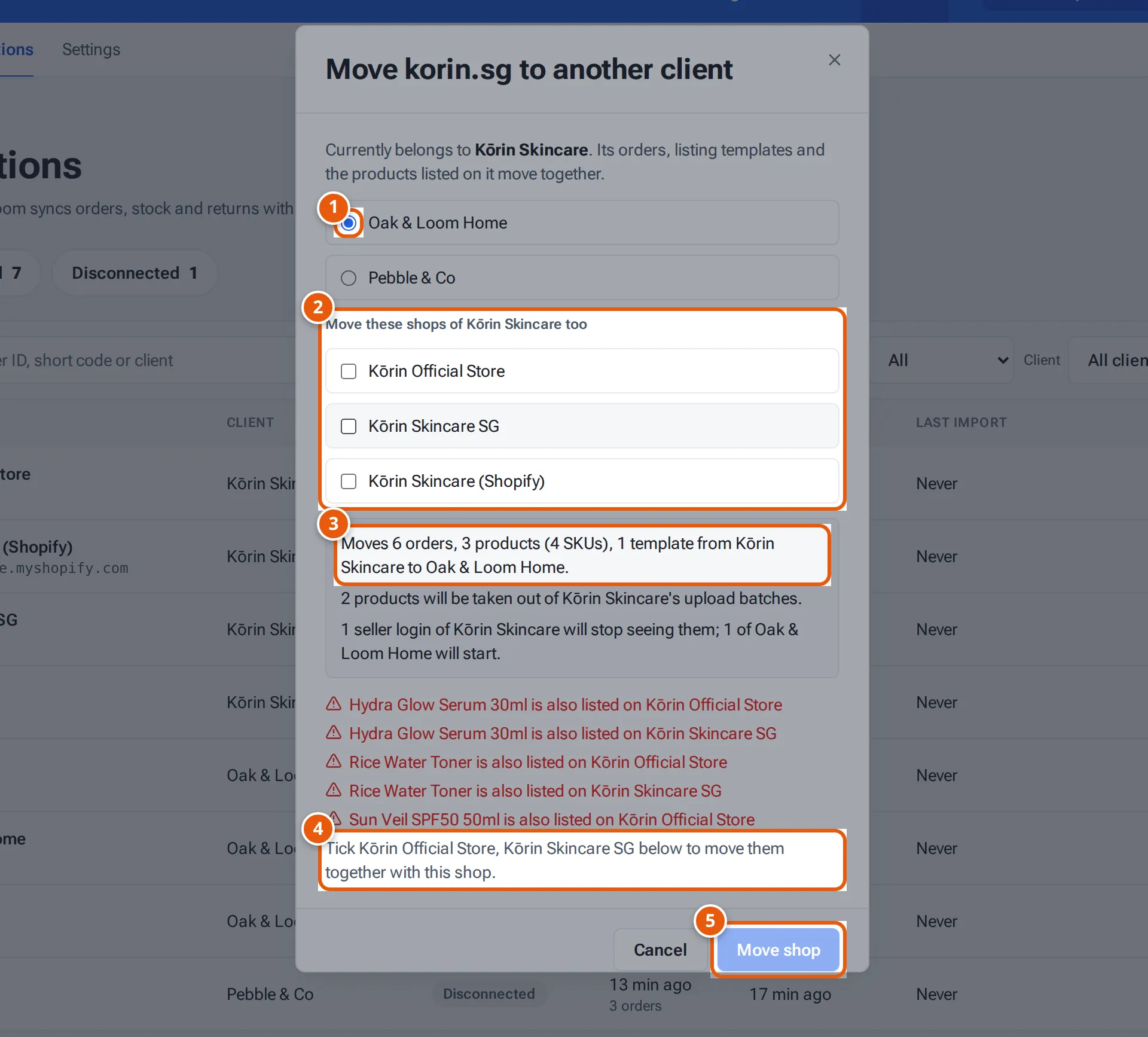Select the Oak & Loom Home radio option
Screen dimensions: 1148x1037
349,223
